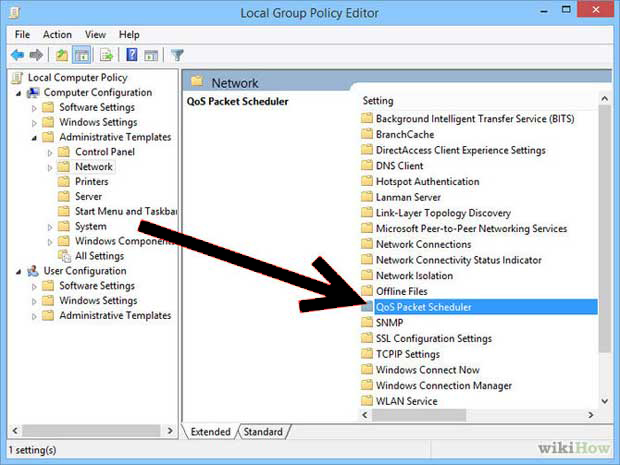Click the Setting column header
This screenshot has width=620, height=465.
click(x=378, y=101)
